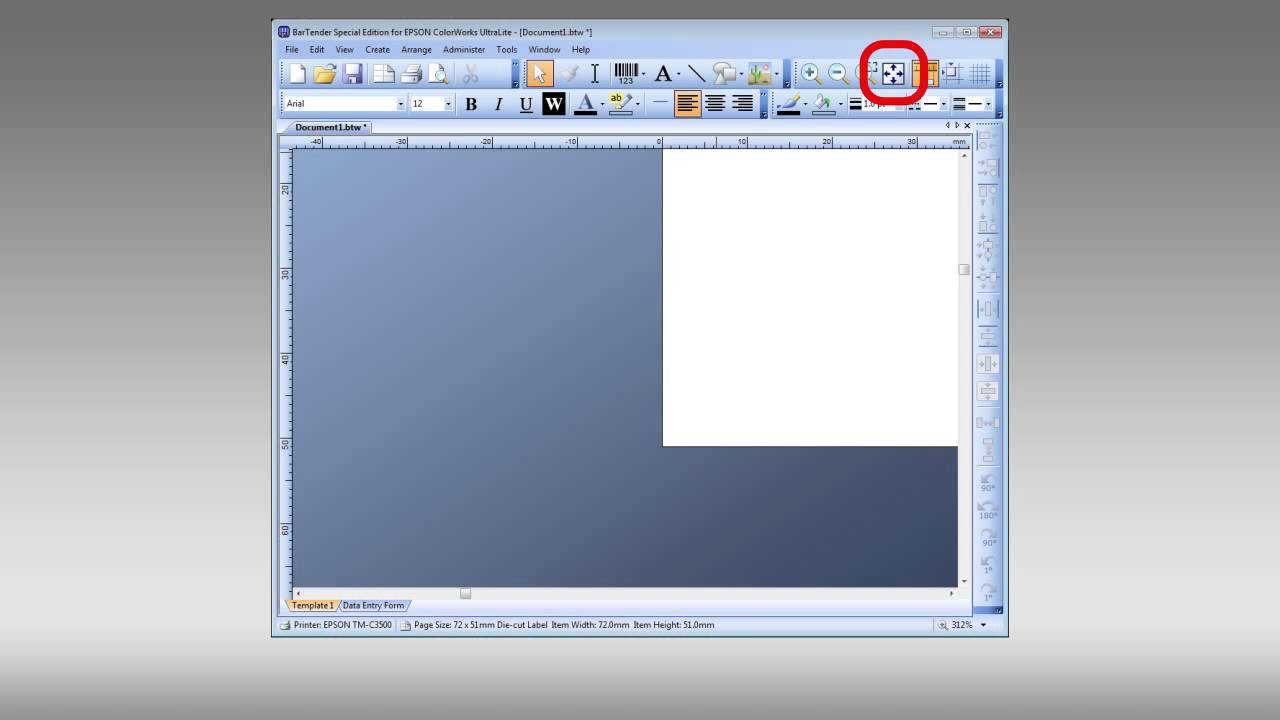Click the topmost icon in the right sidebar toolbar

point(987,141)
